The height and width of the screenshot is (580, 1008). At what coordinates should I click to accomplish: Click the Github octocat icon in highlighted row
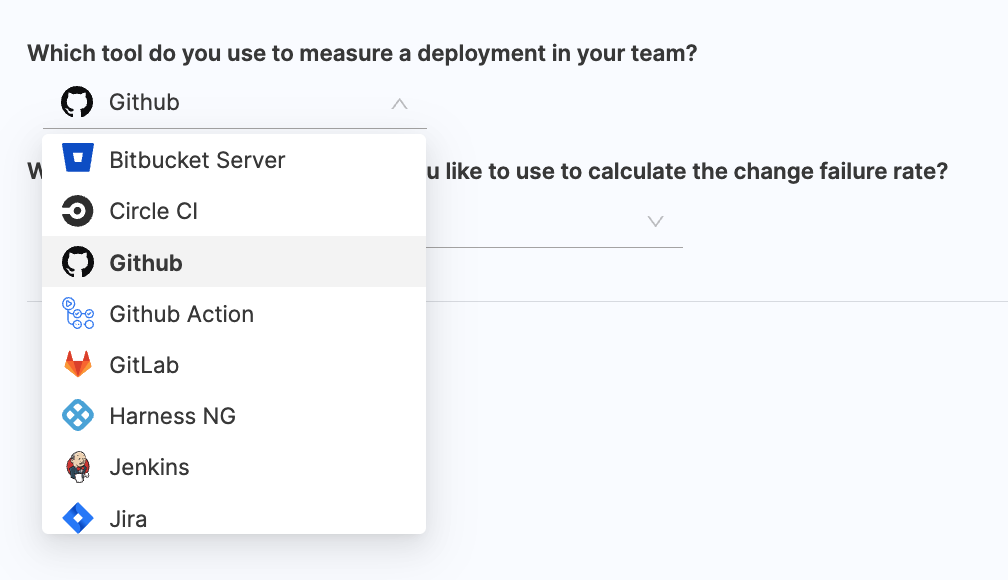tap(77, 262)
